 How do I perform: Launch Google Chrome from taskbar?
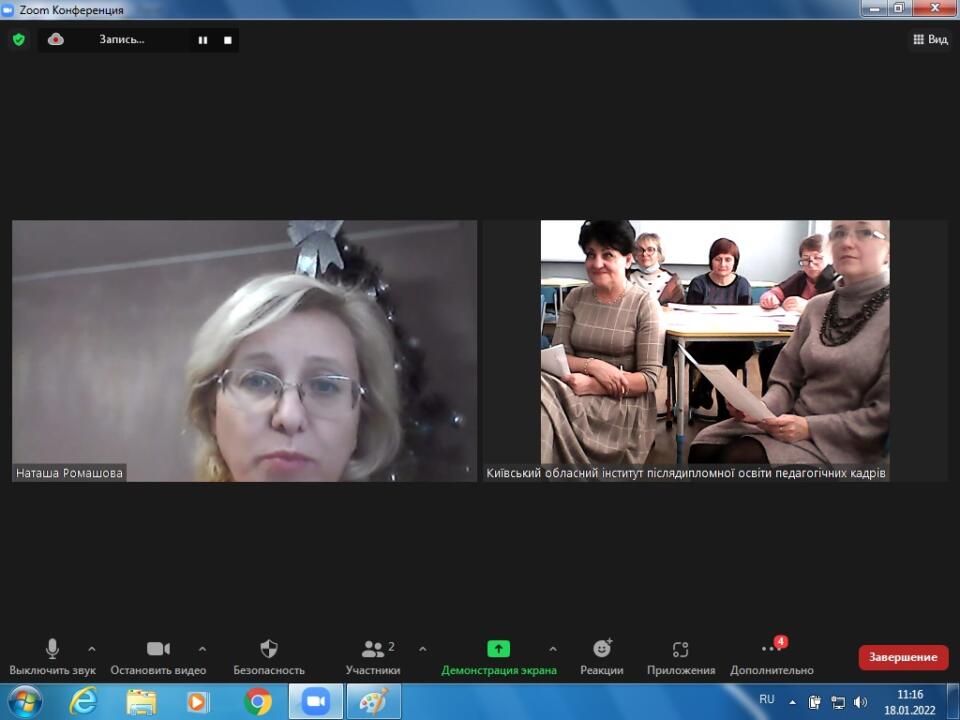tap(258, 702)
